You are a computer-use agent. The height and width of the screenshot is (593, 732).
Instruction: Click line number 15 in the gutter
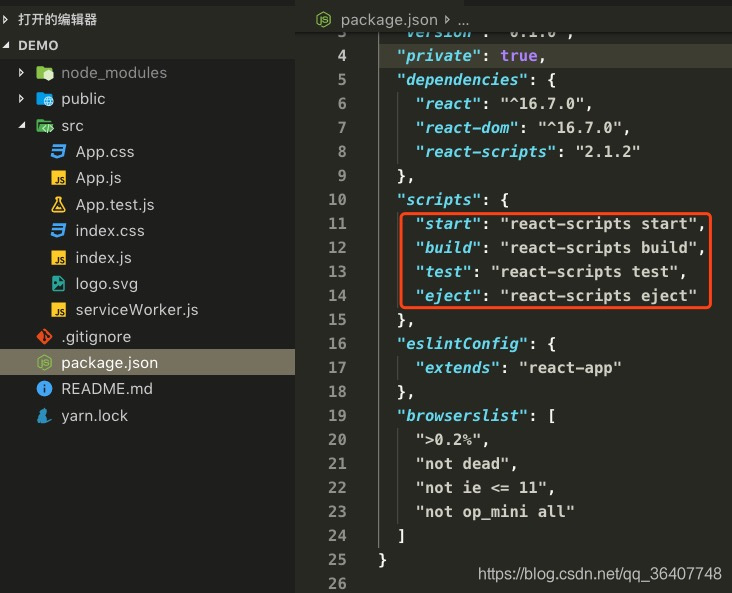pyautogui.click(x=337, y=320)
